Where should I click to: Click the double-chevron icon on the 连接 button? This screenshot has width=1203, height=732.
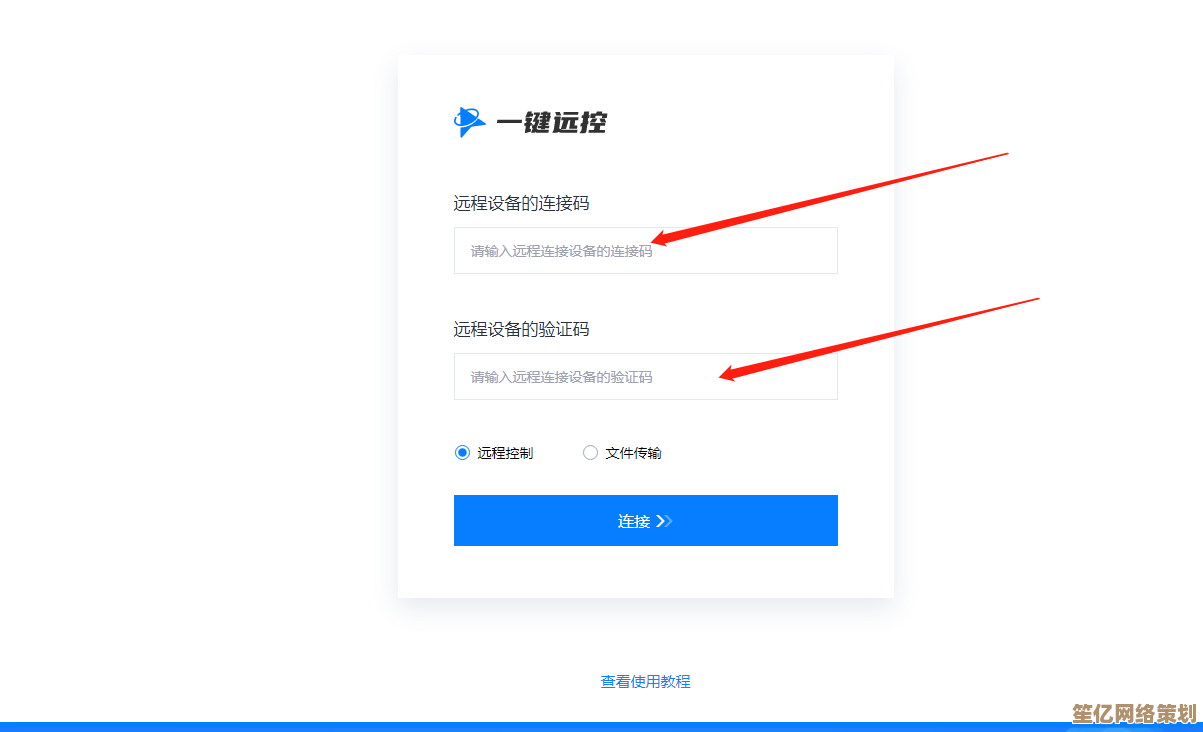tap(664, 521)
